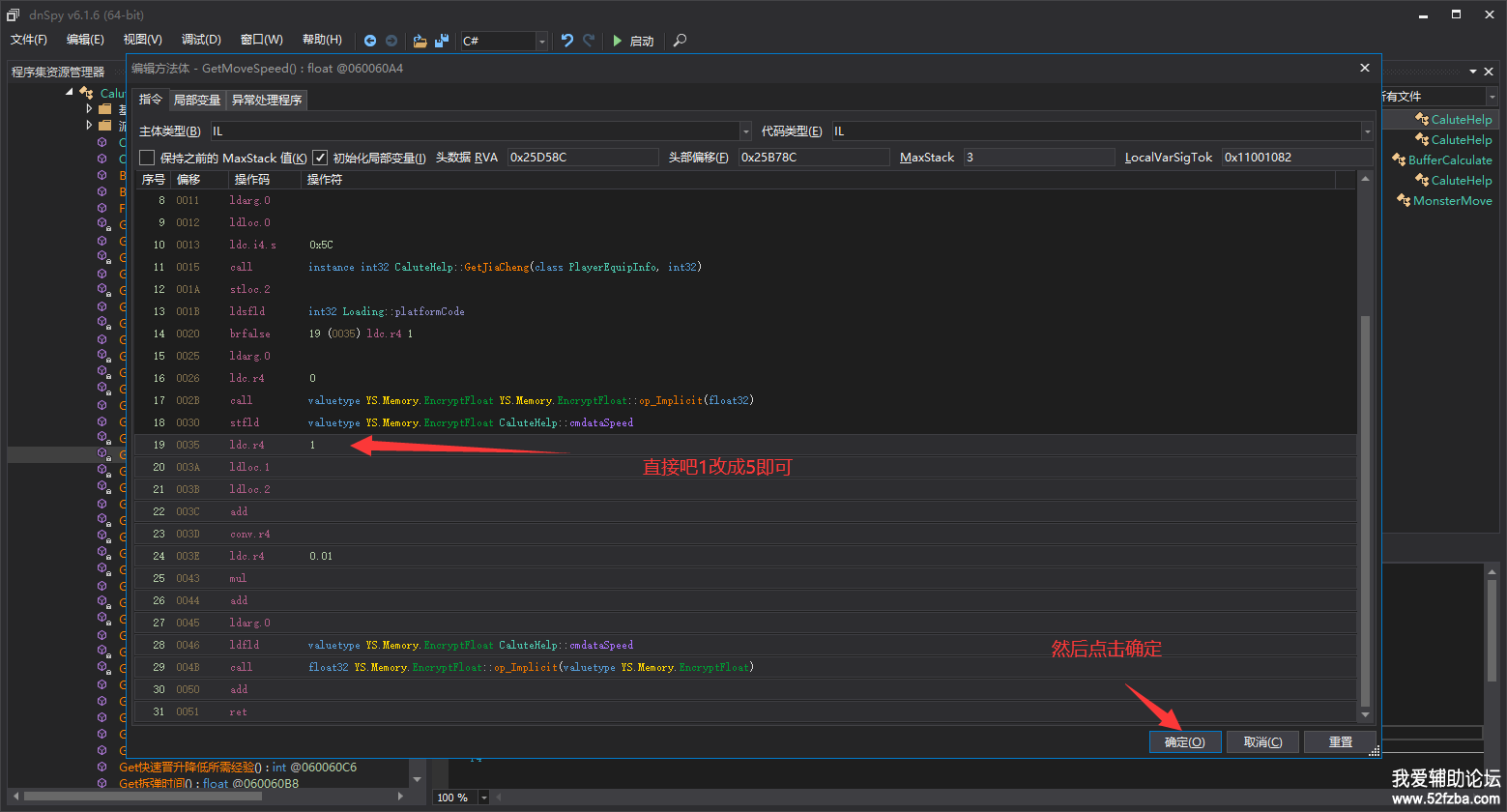1507x812 pixels.
Task: Click the green start debugging play icon
Action: pyautogui.click(x=618, y=41)
